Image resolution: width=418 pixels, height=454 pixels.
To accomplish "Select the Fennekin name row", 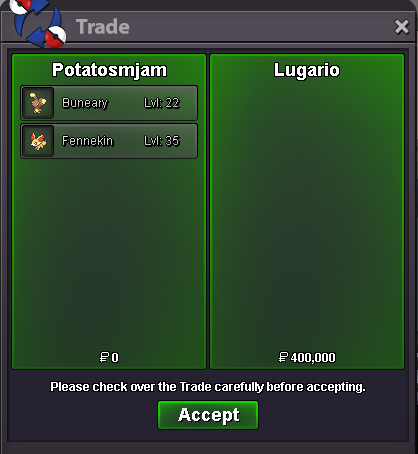I will tap(109, 141).
